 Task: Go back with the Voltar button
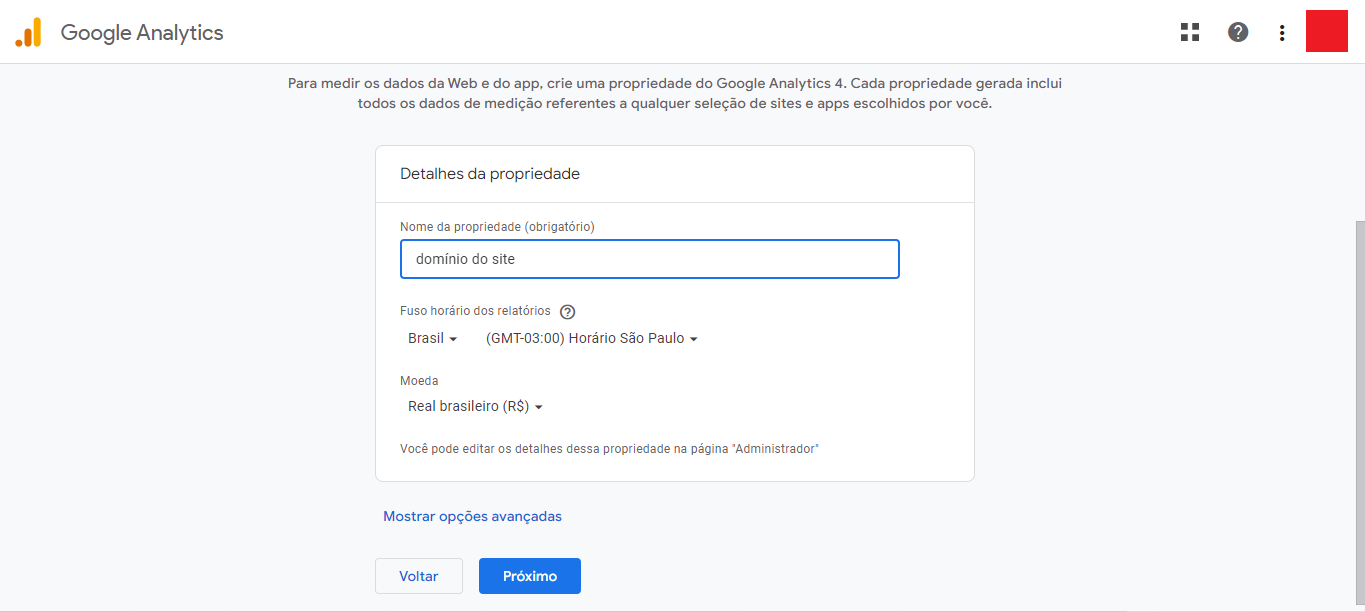click(419, 576)
